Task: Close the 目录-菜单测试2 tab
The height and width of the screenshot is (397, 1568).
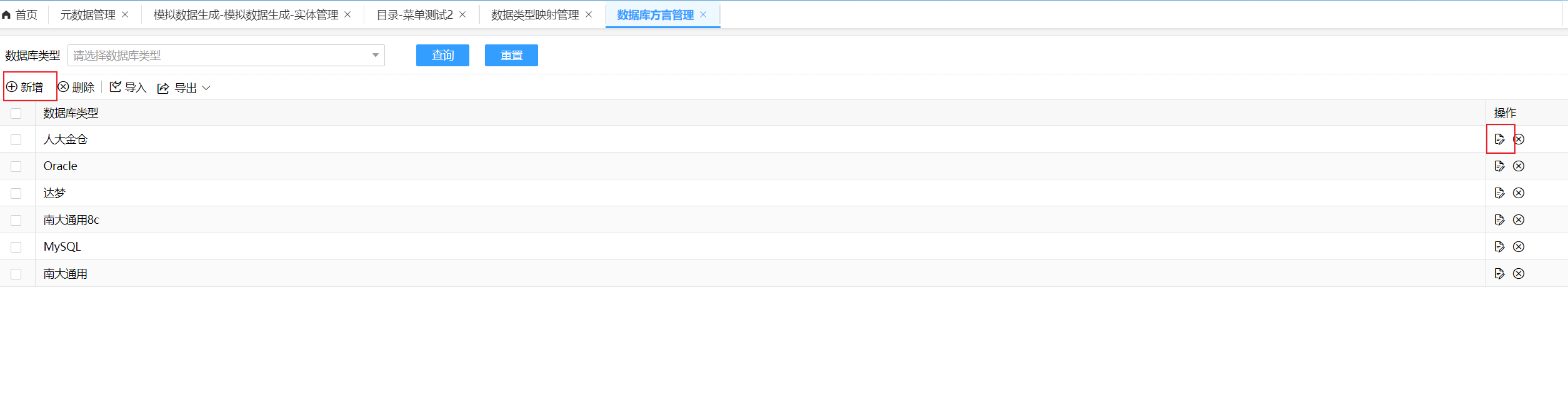Action: [462, 15]
